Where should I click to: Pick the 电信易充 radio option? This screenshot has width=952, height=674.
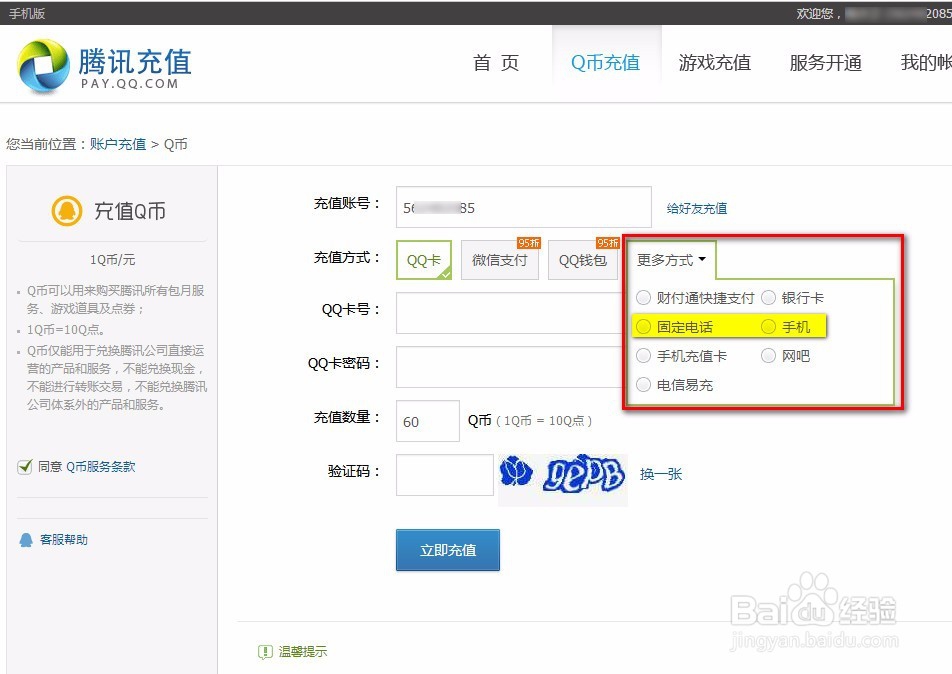[x=643, y=384]
